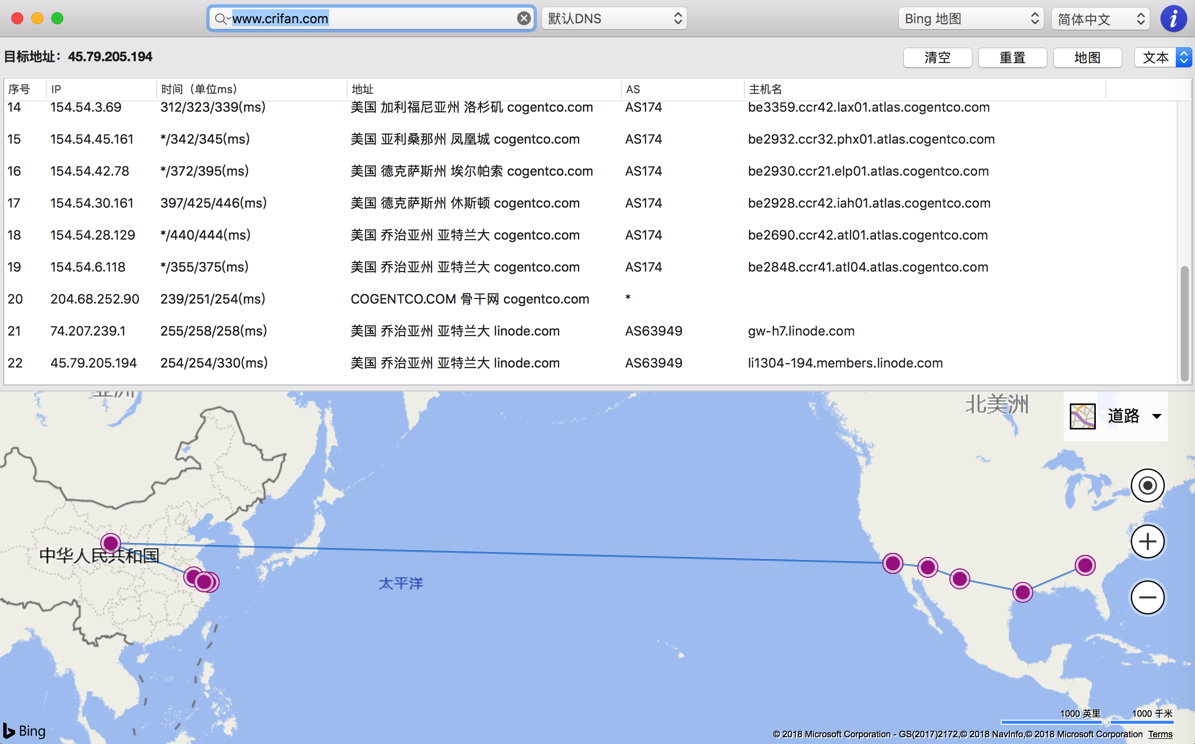The width and height of the screenshot is (1195, 744).
Task: Click address COGENTCO.COM 骨干网 cogentco.com
Action: coord(469,300)
